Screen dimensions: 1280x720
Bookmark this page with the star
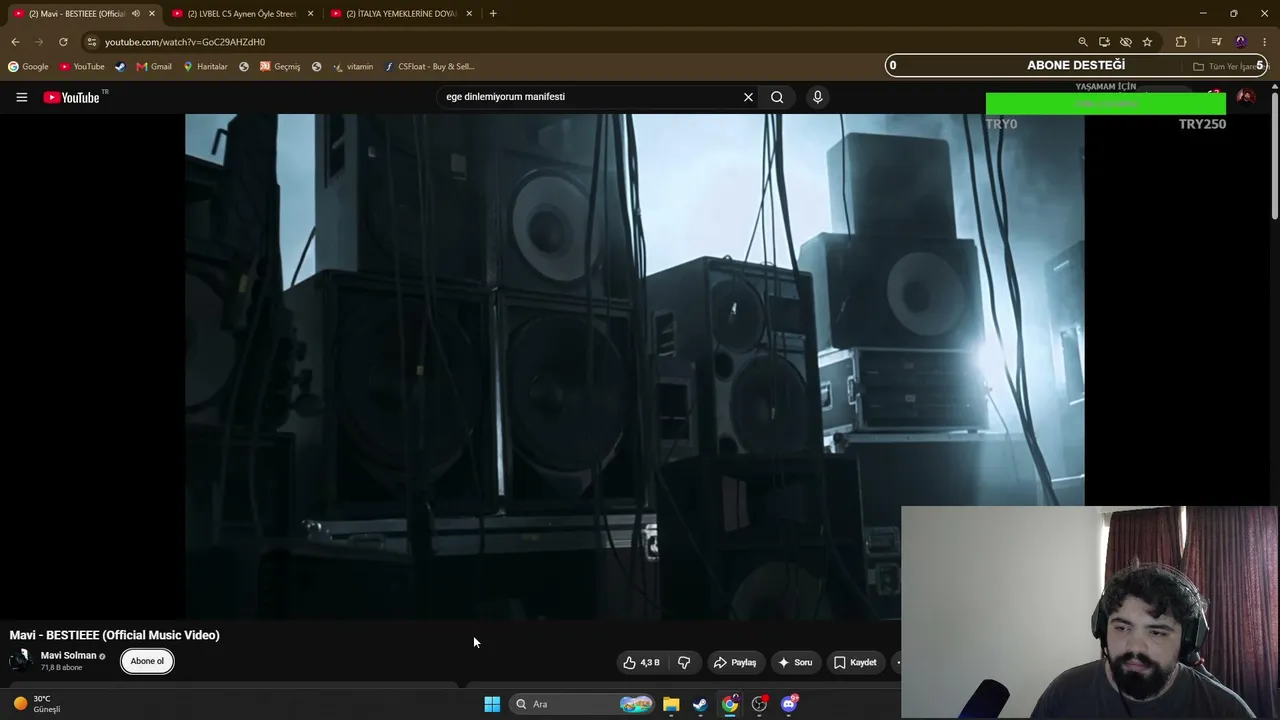click(1147, 42)
